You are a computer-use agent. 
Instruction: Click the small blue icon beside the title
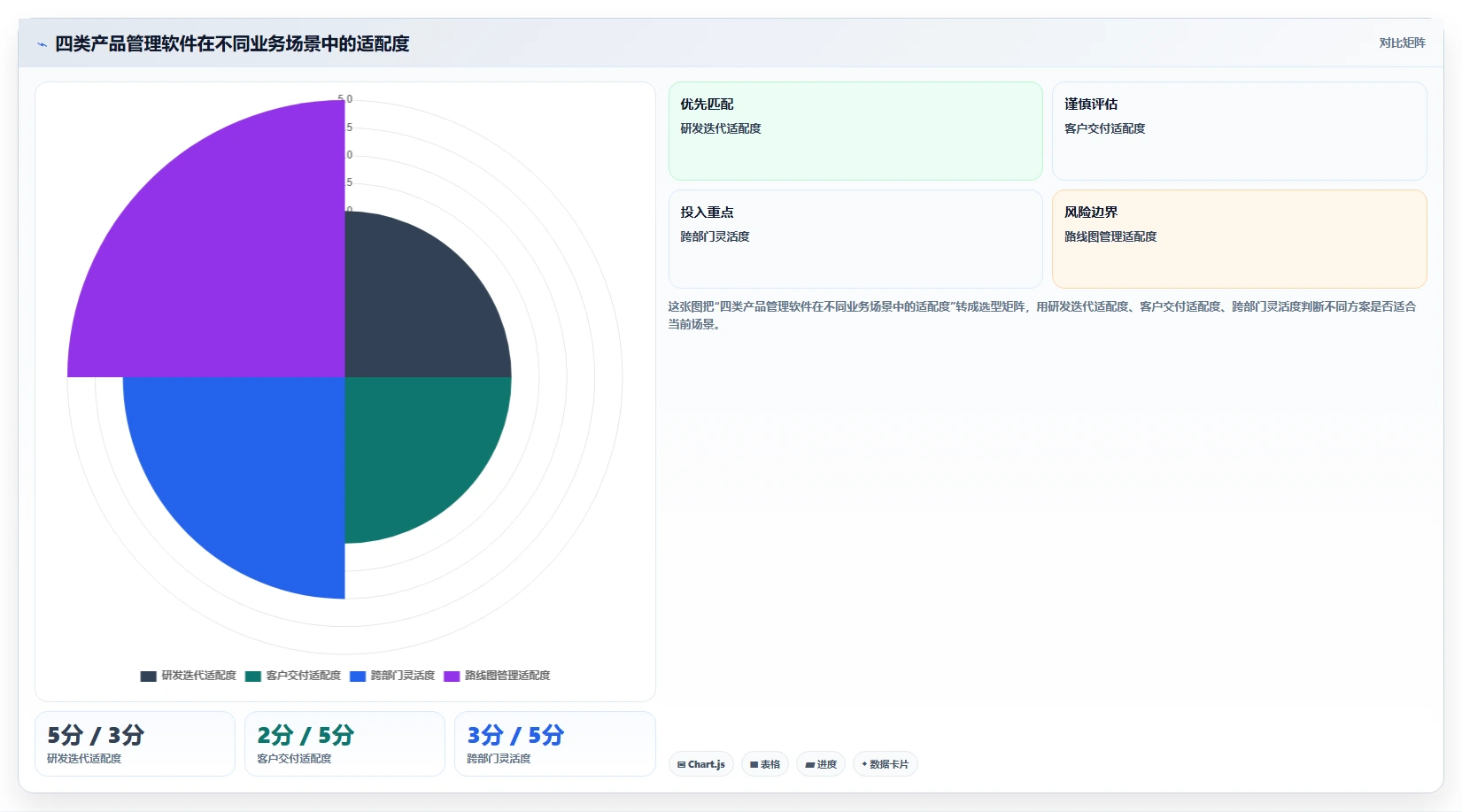42,44
